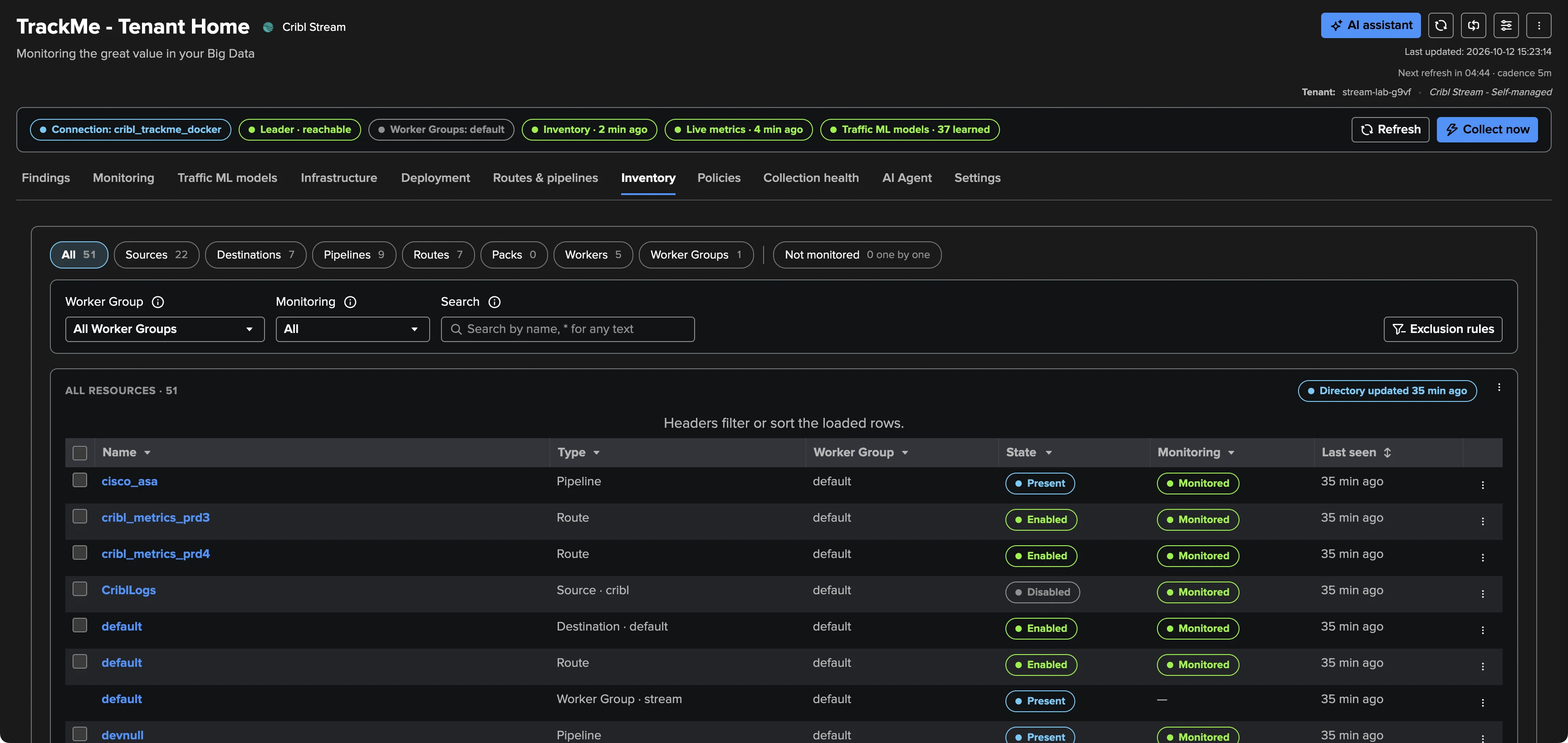
Task: Check the cisco_asa row checkbox
Action: tap(80, 480)
